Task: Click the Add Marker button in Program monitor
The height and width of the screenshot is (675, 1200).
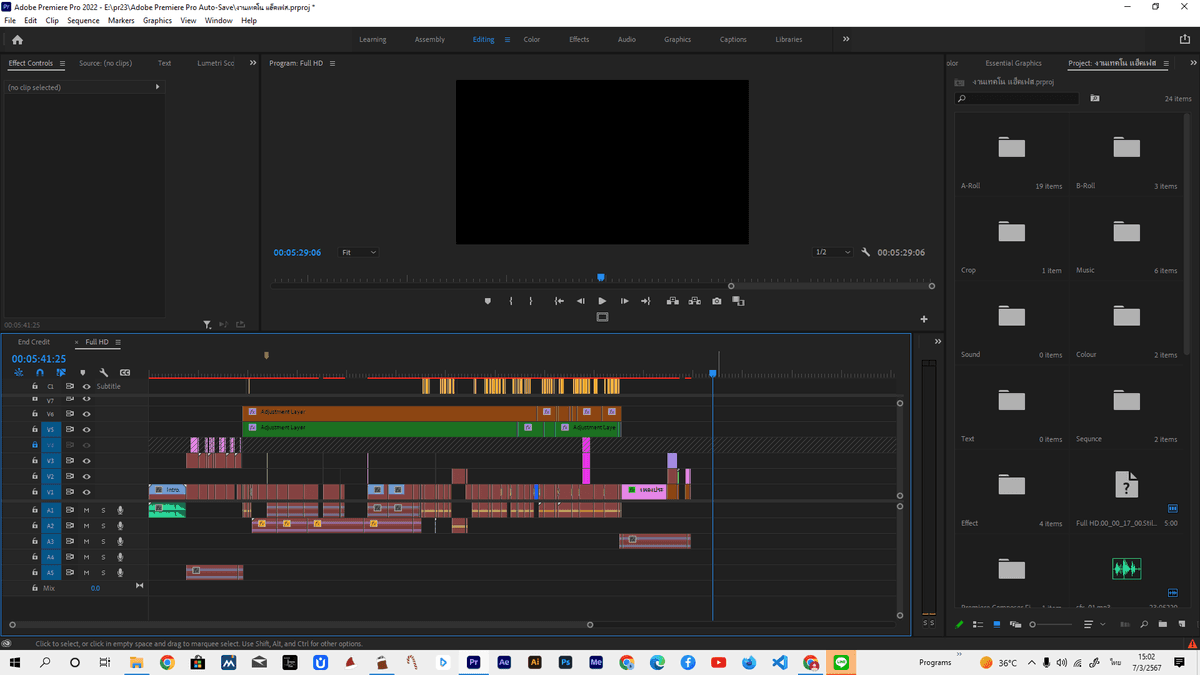Action: (x=488, y=301)
